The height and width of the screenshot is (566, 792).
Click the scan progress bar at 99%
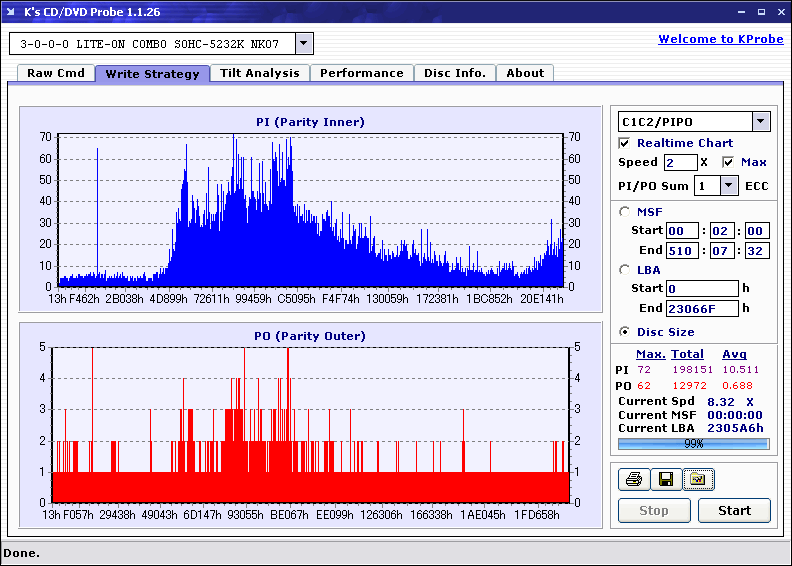pyautogui.click(x=693, y=443)
